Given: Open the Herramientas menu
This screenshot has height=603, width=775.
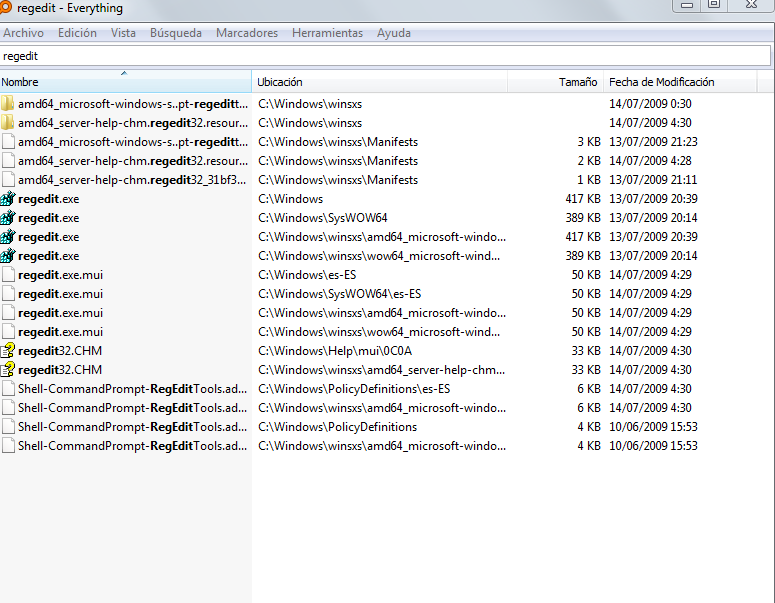Looking at the screenshot, I should pyautogui.click(x=327, y=33).
